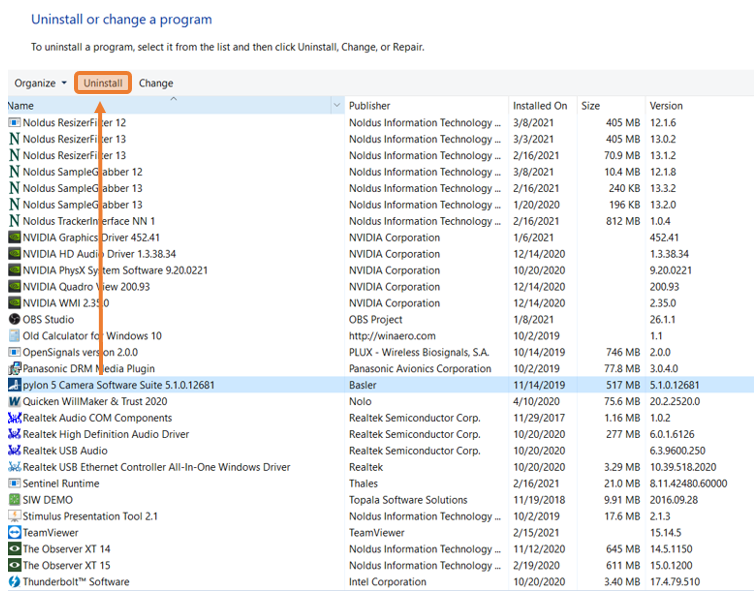Screen dimensions: 754x593
Task: Click the Basler publisher cell
Action: click(x=363, y=385)
